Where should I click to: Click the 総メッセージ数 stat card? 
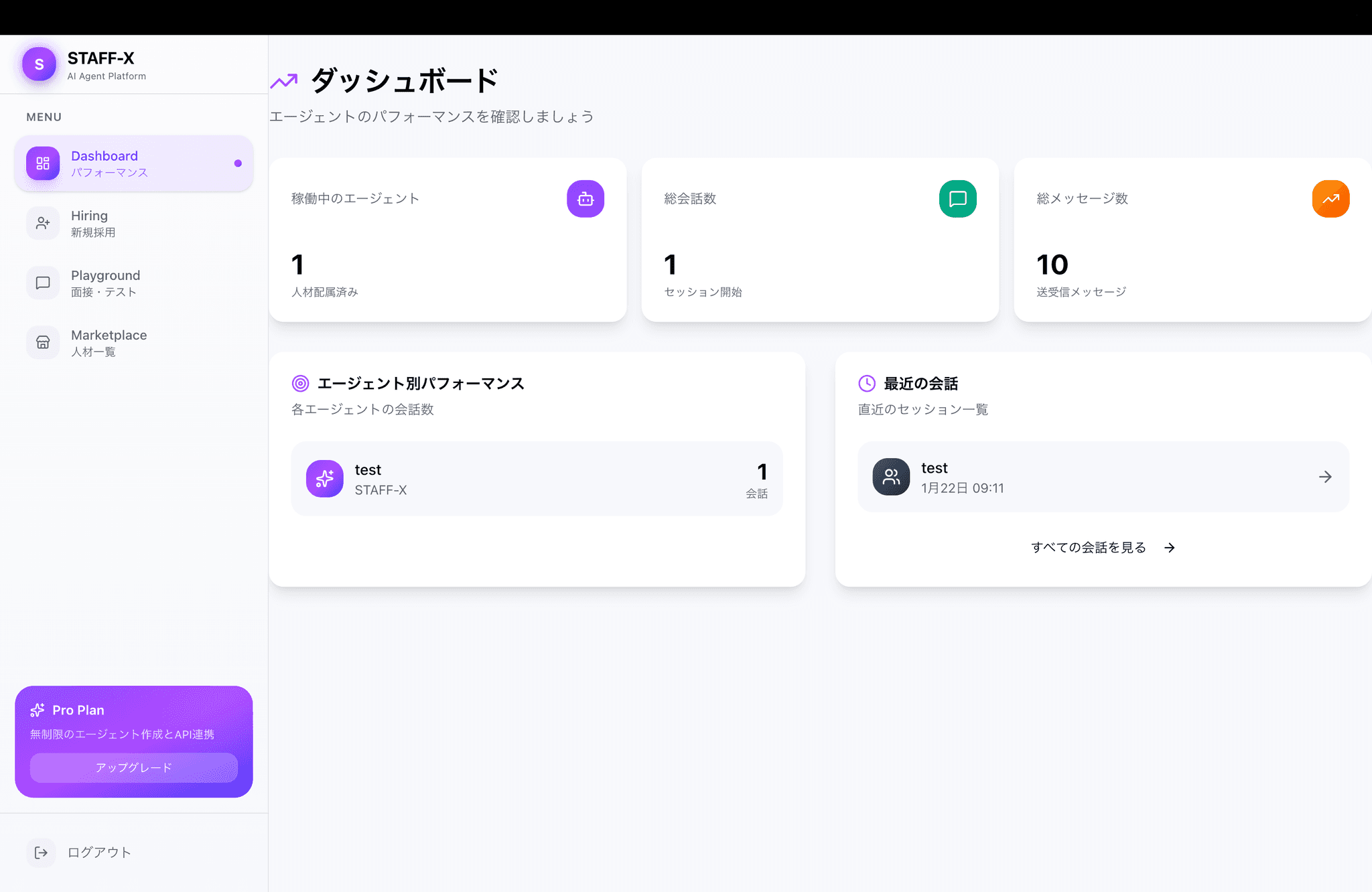click(1191, 240)
